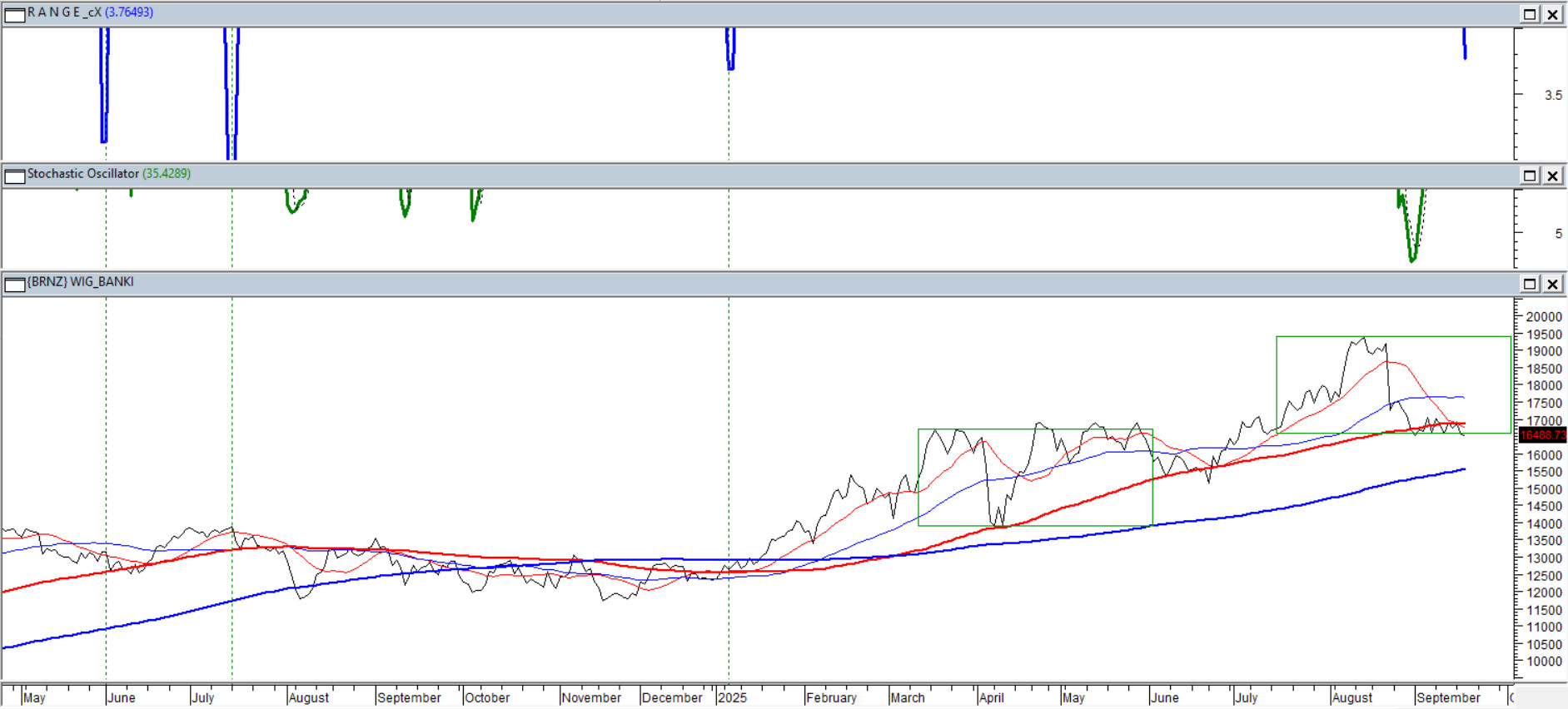Close the WIG_BANKI price panel

tap(1553, 285)
